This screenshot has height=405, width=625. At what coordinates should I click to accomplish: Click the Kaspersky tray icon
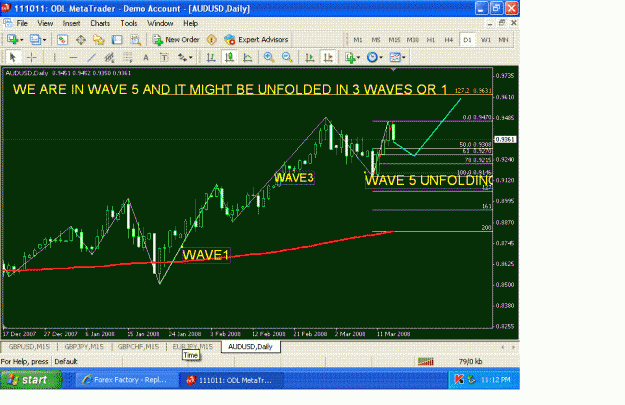459,379
